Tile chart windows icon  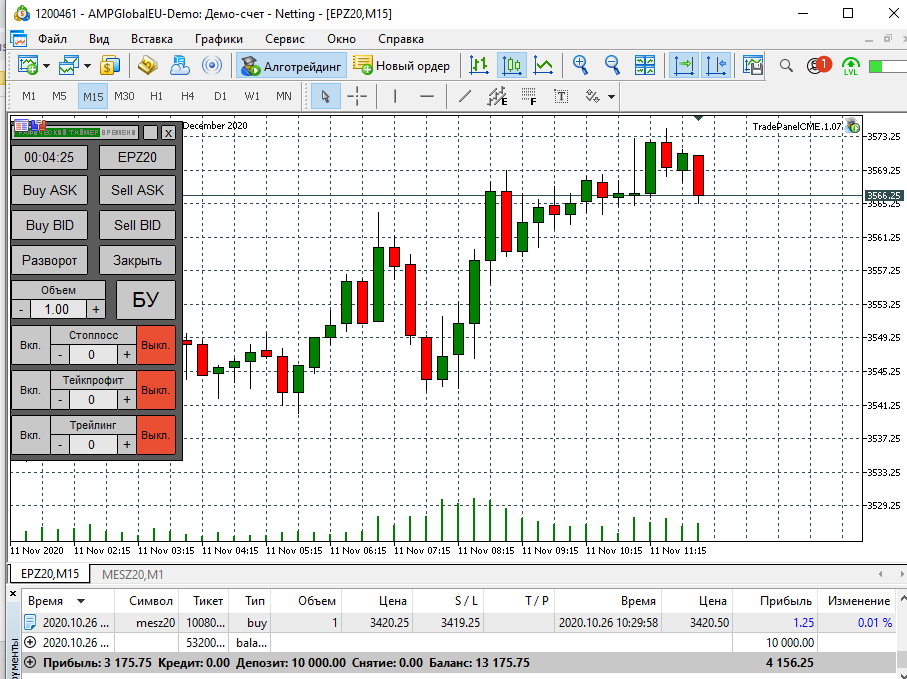click(645, 65)
